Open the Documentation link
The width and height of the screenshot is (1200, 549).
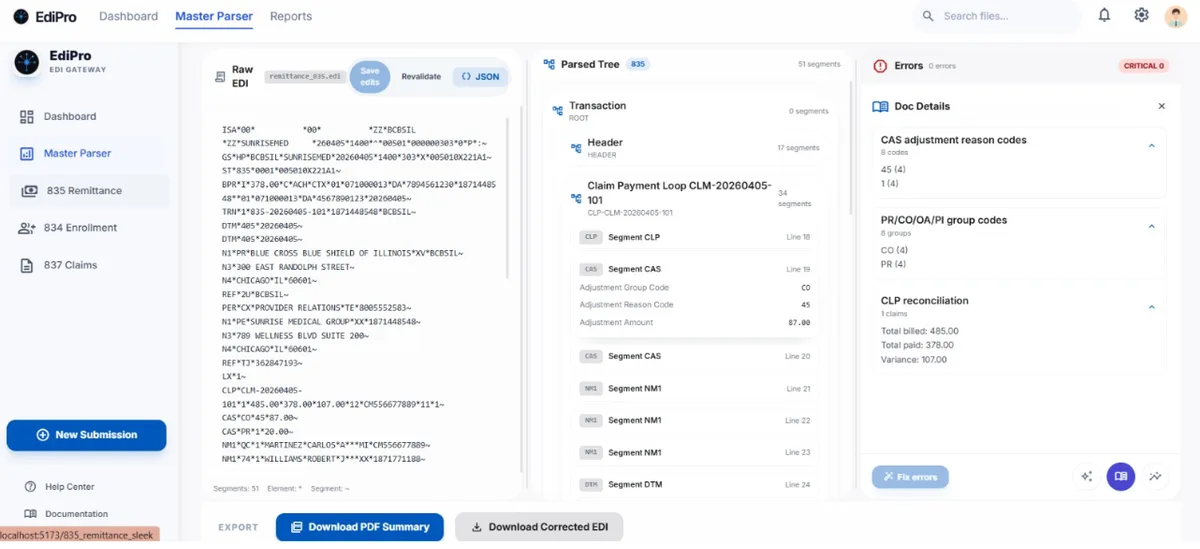[66, 514]
